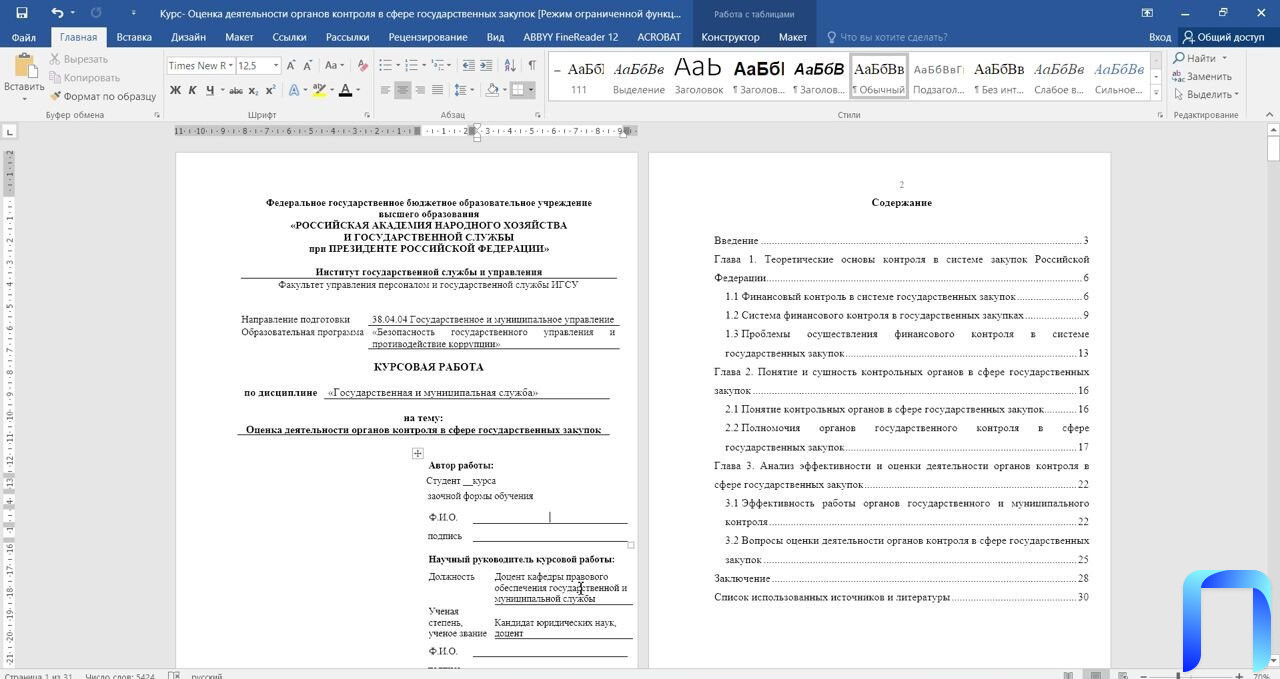The height and width of the screenshot is (679, 1280).
Task: Click the Что вы хотите сделать search box
Action: click(887, 37)
